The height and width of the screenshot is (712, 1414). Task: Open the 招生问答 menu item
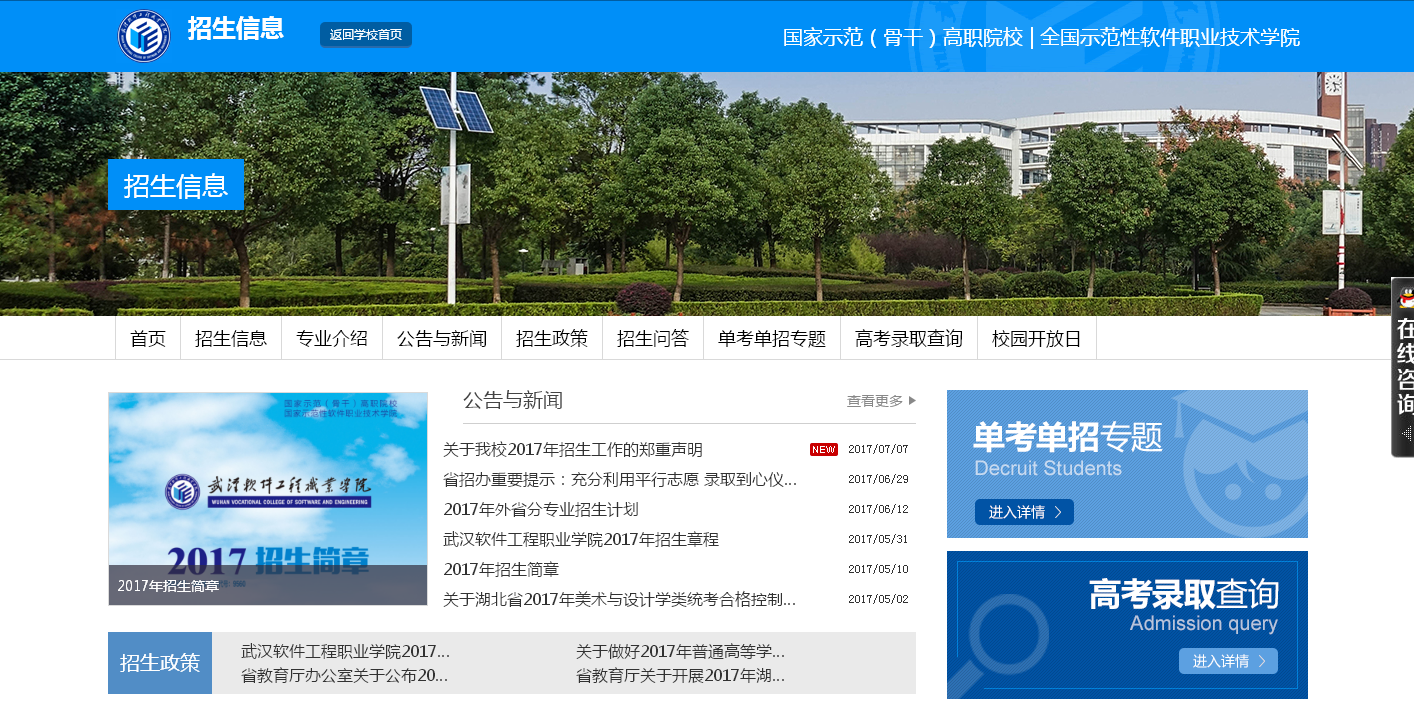coord(653,338)
